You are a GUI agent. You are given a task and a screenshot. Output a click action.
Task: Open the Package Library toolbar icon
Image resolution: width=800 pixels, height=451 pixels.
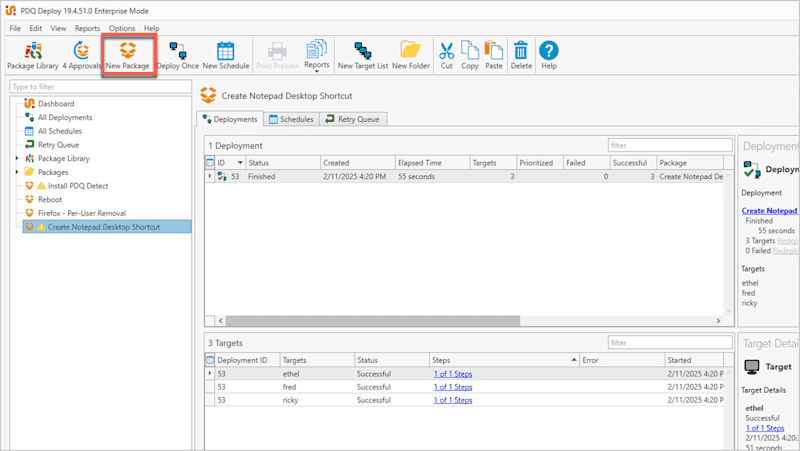pos(33,56)
